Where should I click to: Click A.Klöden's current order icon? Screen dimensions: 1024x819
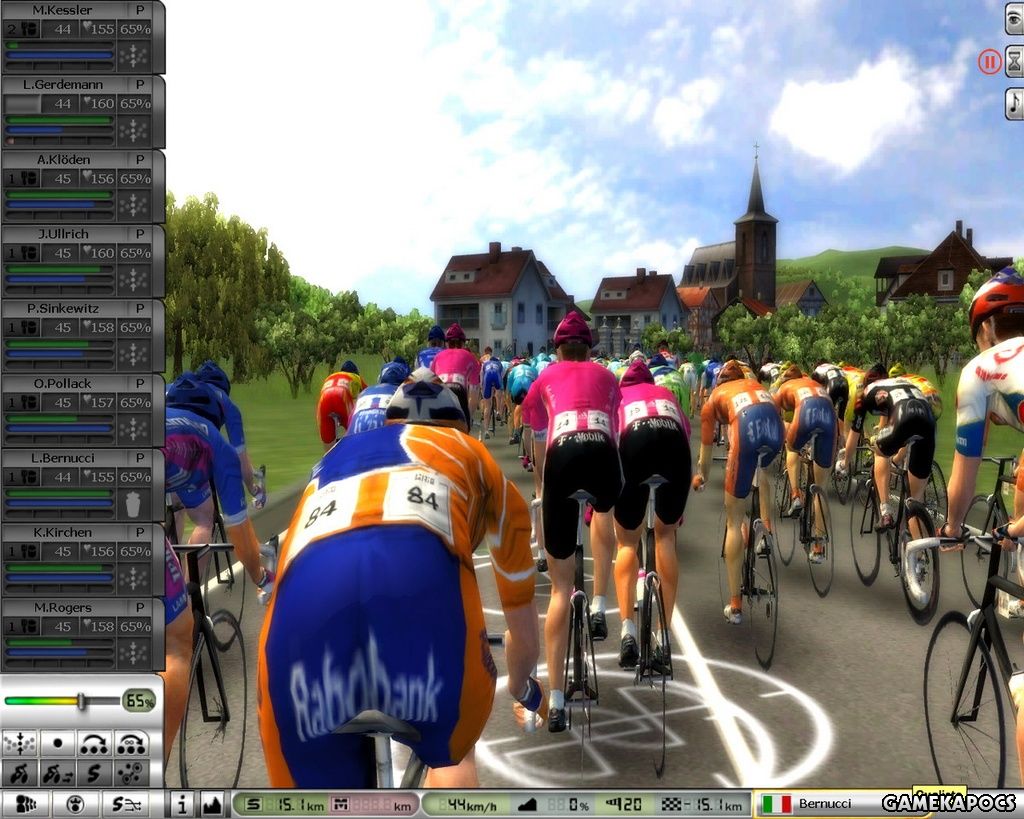pyautogui.click(x=133, y=205)
